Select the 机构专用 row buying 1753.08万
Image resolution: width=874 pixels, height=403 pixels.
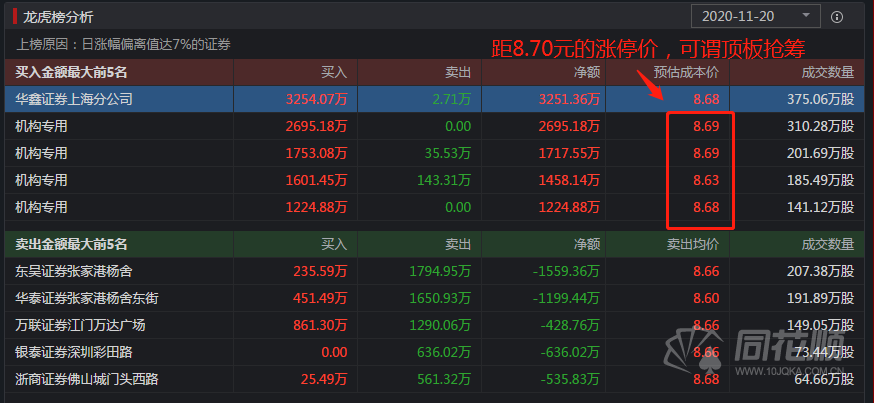point(436,153)
